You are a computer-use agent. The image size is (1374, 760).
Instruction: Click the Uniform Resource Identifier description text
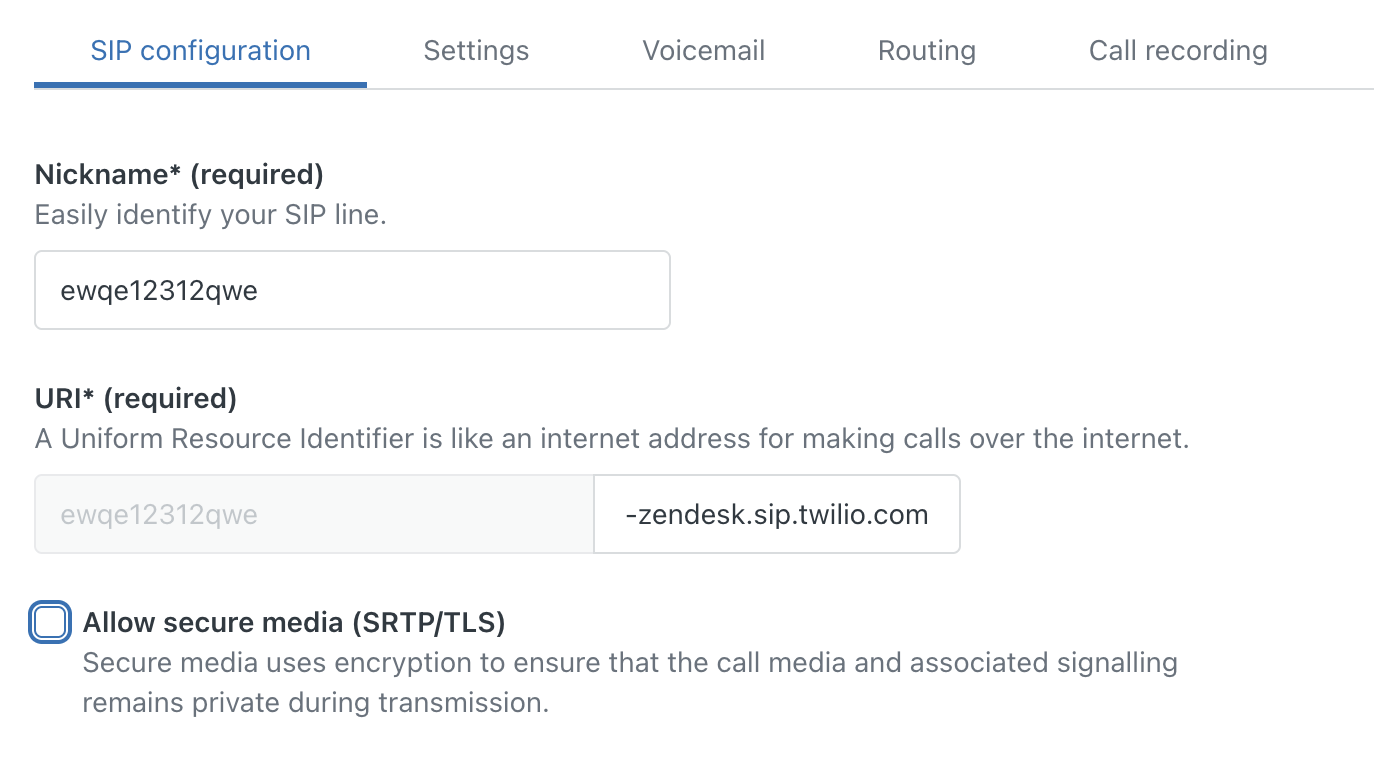pyautogui.click(x=611, y=439)
